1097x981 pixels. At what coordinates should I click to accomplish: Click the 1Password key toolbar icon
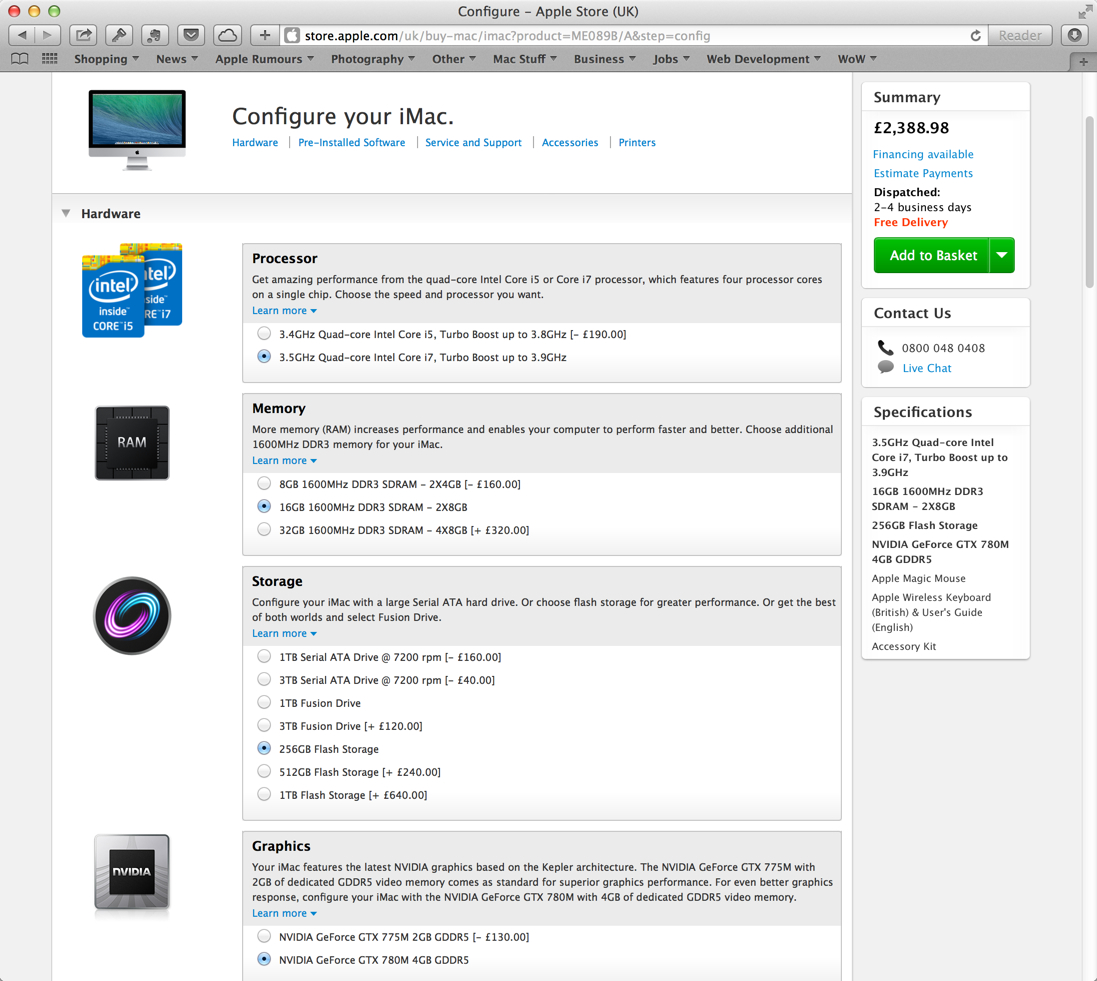tap(119, 35)
